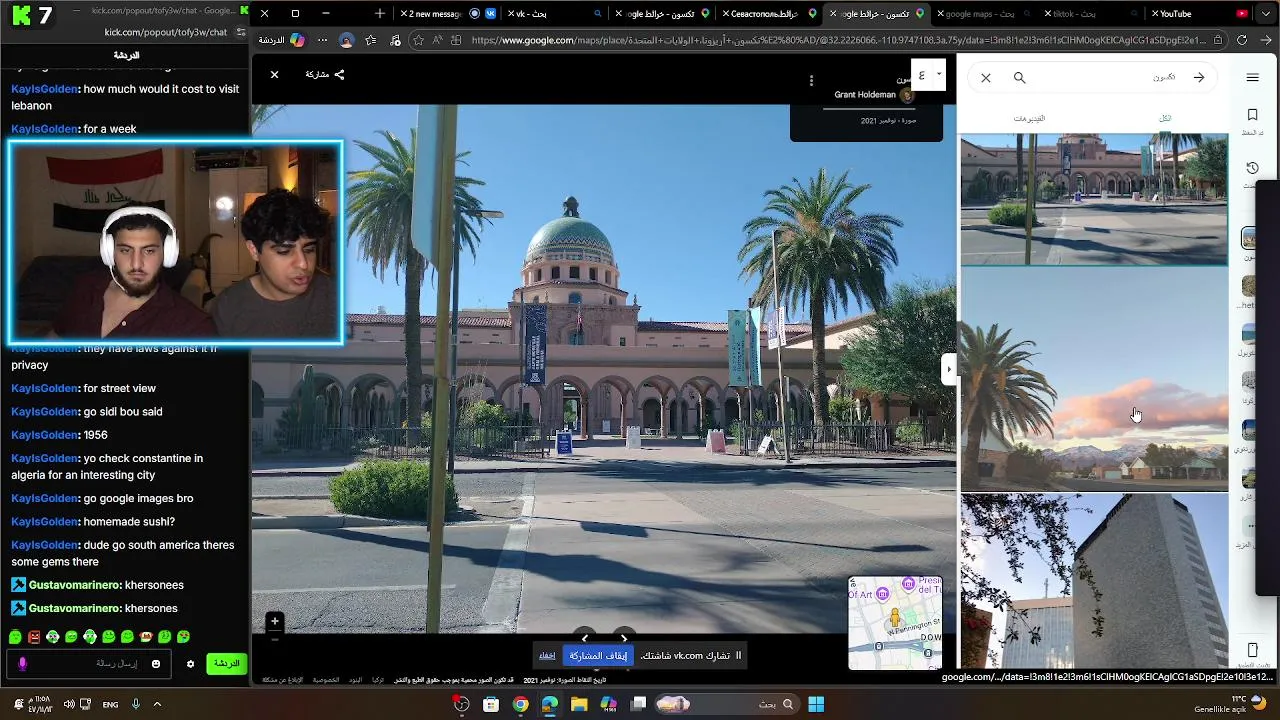Open the privacy (الخصوصية) footer link
Screen dimensions: 1280x720
pos(326,680)
